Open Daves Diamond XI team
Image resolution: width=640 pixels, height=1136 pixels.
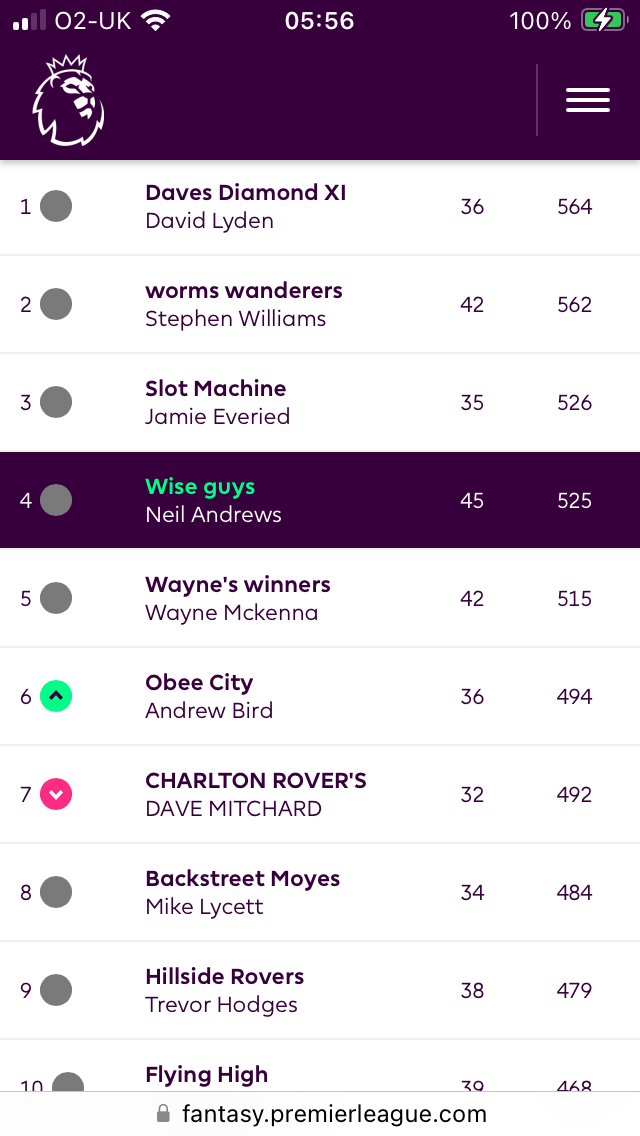pos(246,193)
